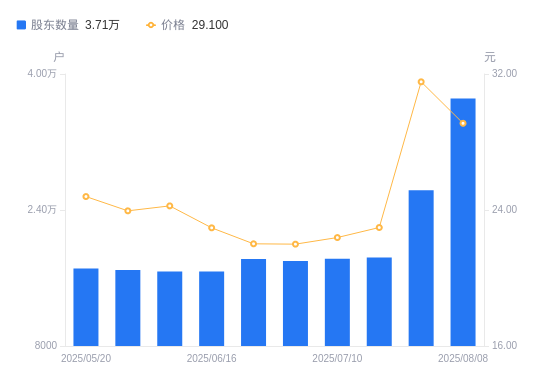Click the second orange price point
The height and width of the screenshot is (381, 550).
pos(128,210)
